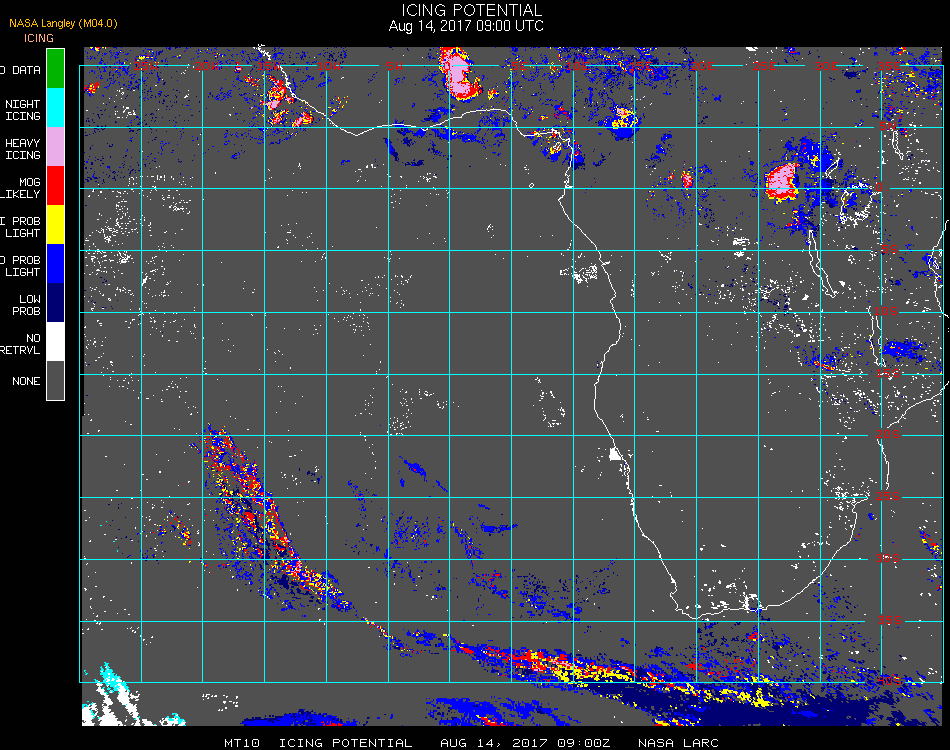Click the 'NASA Langley (M04.0)' label
The width and height of the screenshot is (950, 750).
tap(63, 23)
